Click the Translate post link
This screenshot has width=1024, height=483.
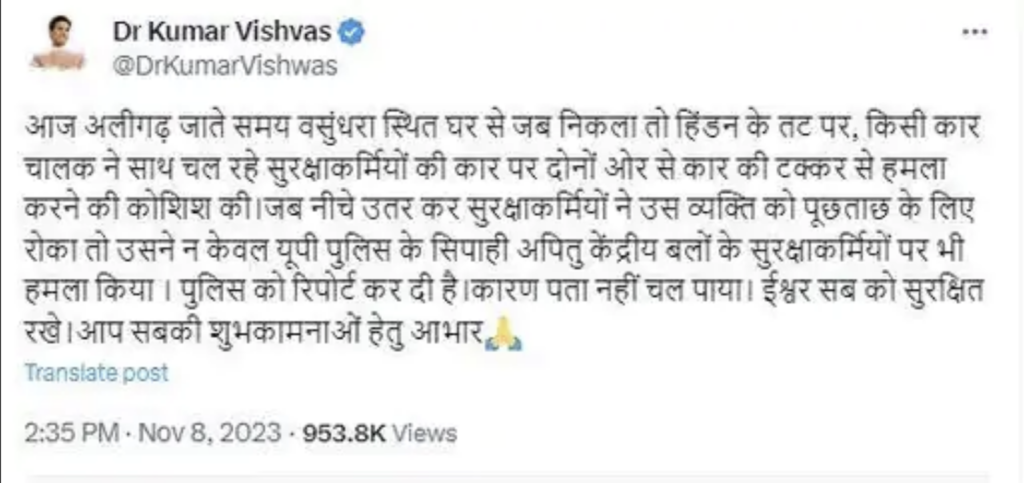coord(97,373)
